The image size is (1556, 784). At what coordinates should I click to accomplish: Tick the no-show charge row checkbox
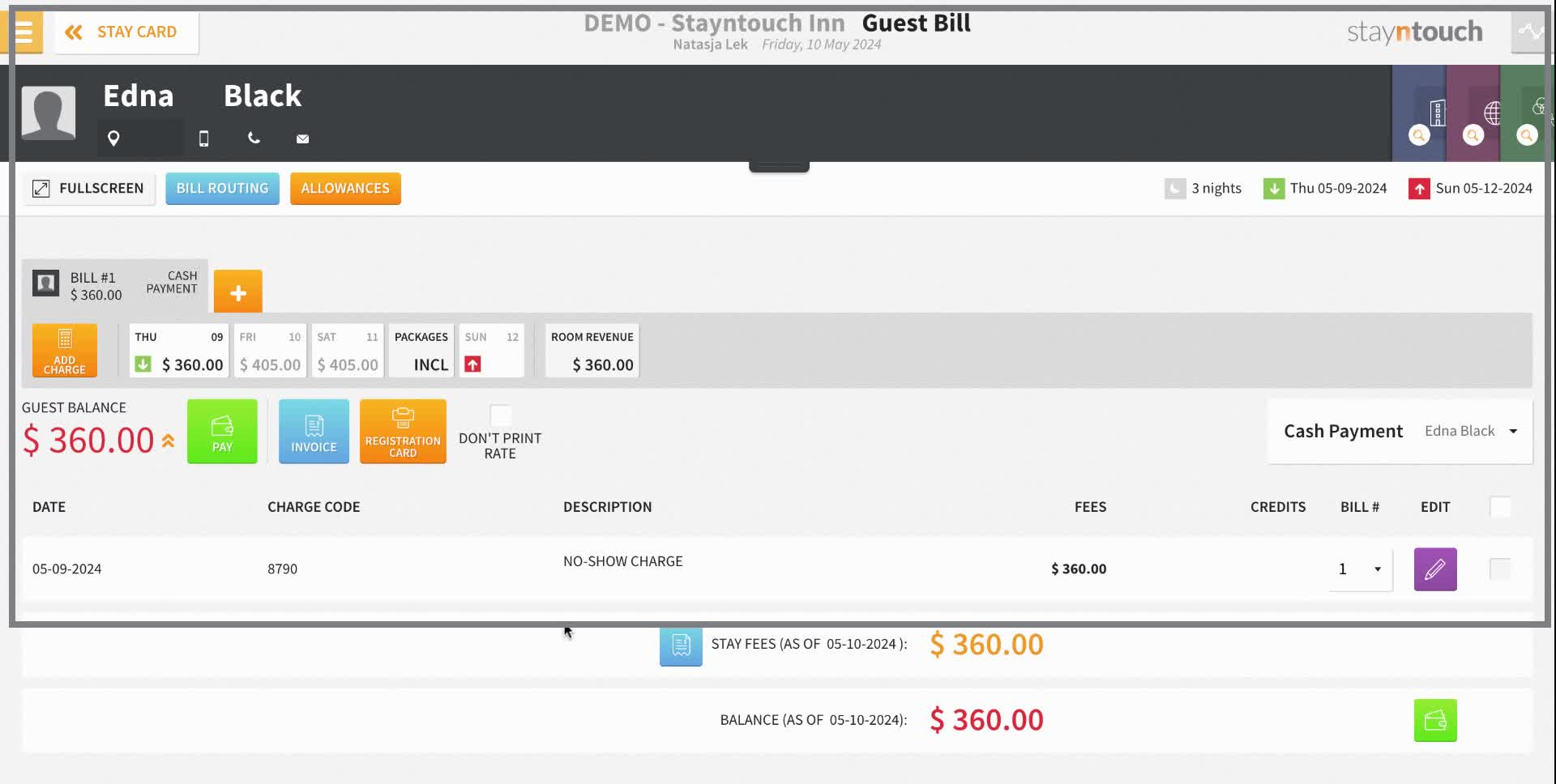coord(1500,569)
